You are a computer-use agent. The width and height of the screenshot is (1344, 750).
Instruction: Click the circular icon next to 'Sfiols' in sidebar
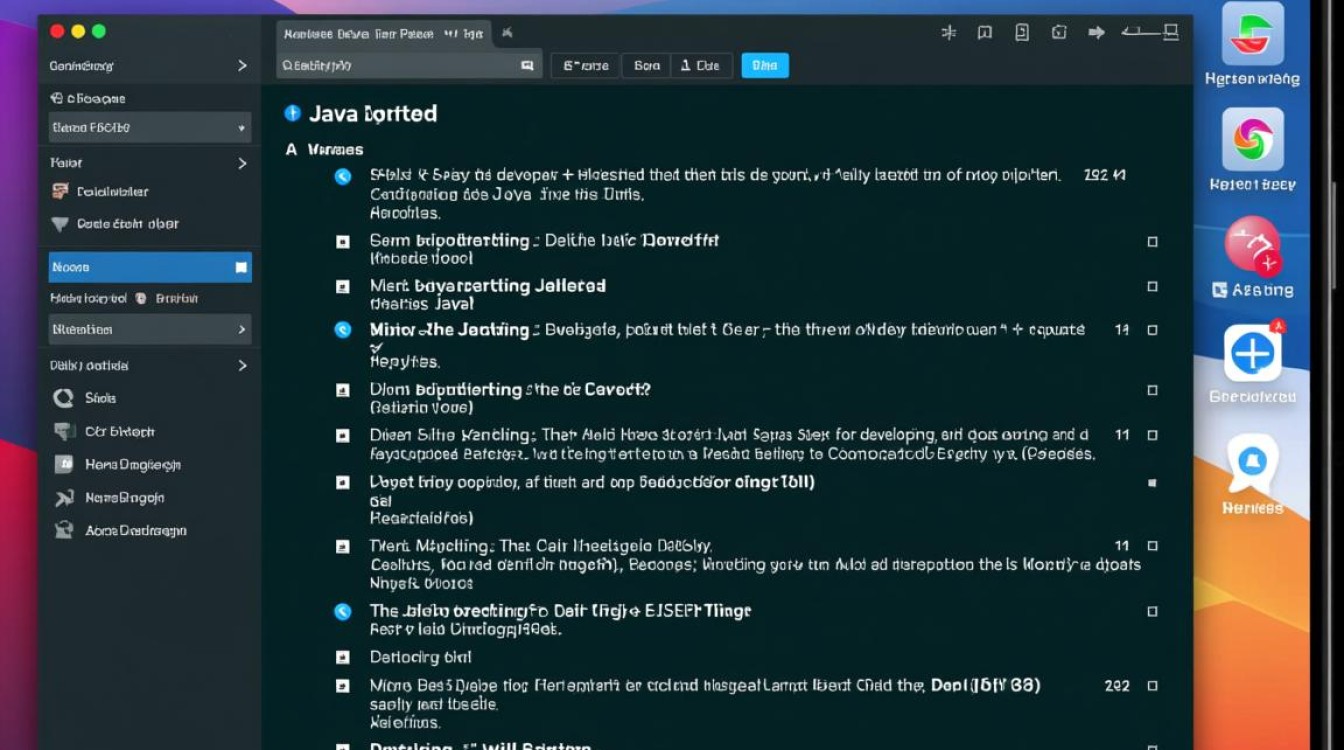(63, 398)
